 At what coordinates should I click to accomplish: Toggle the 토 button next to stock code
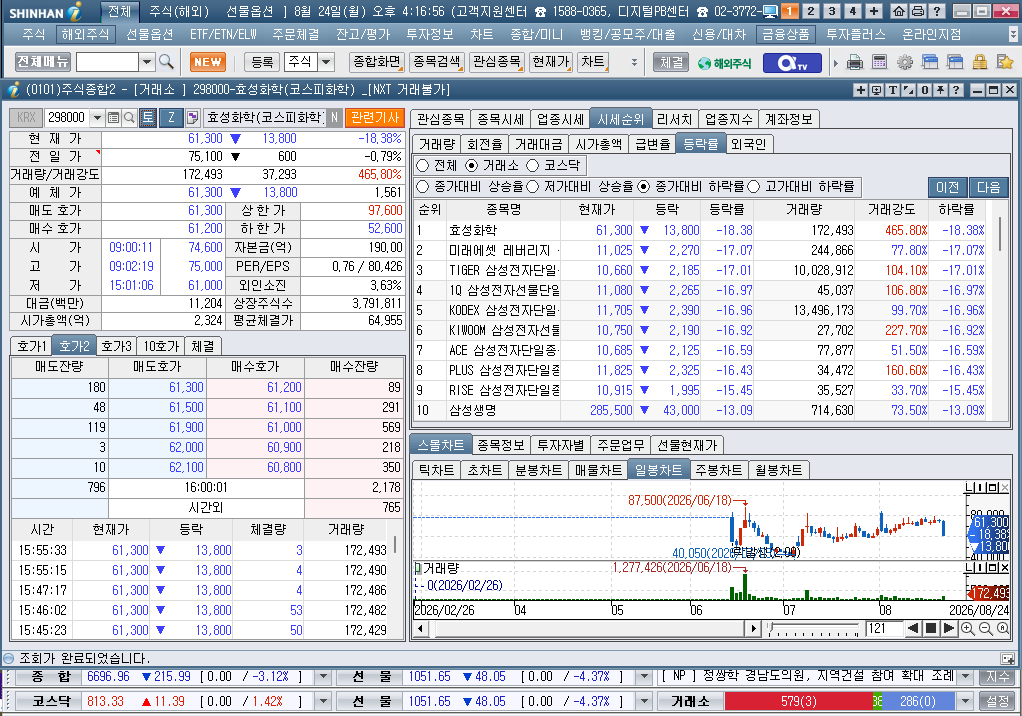[148, 117]
